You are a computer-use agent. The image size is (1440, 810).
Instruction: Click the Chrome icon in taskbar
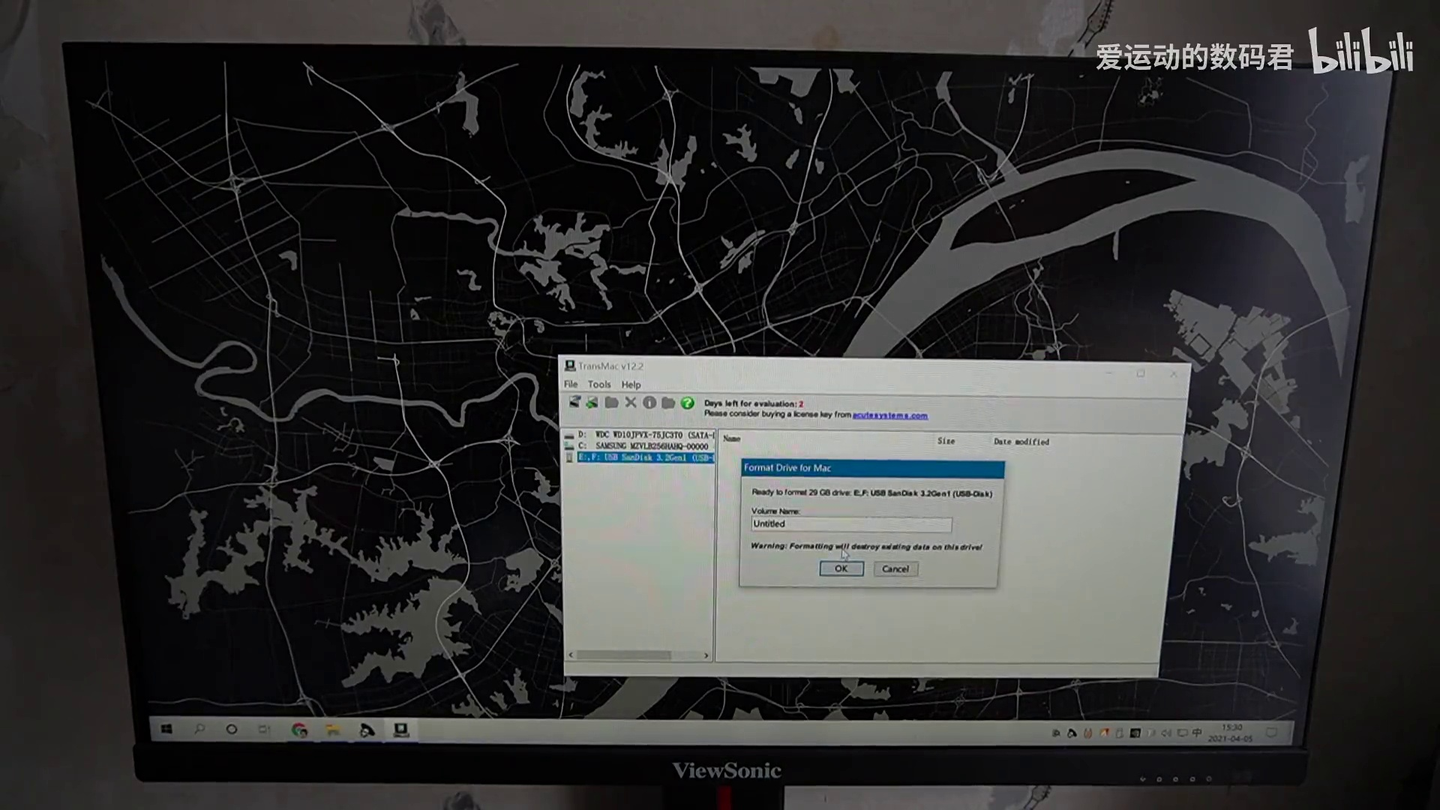299,730
